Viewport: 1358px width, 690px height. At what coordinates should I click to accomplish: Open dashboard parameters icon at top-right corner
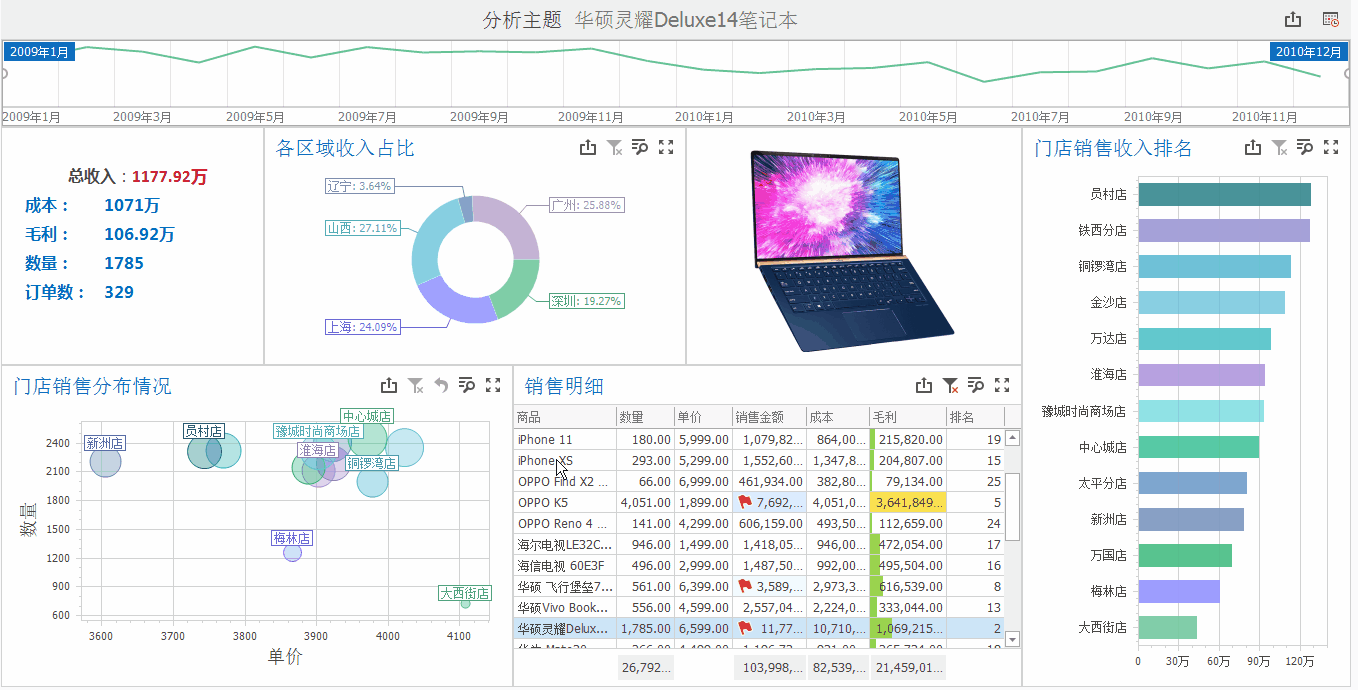[1330, 20]
